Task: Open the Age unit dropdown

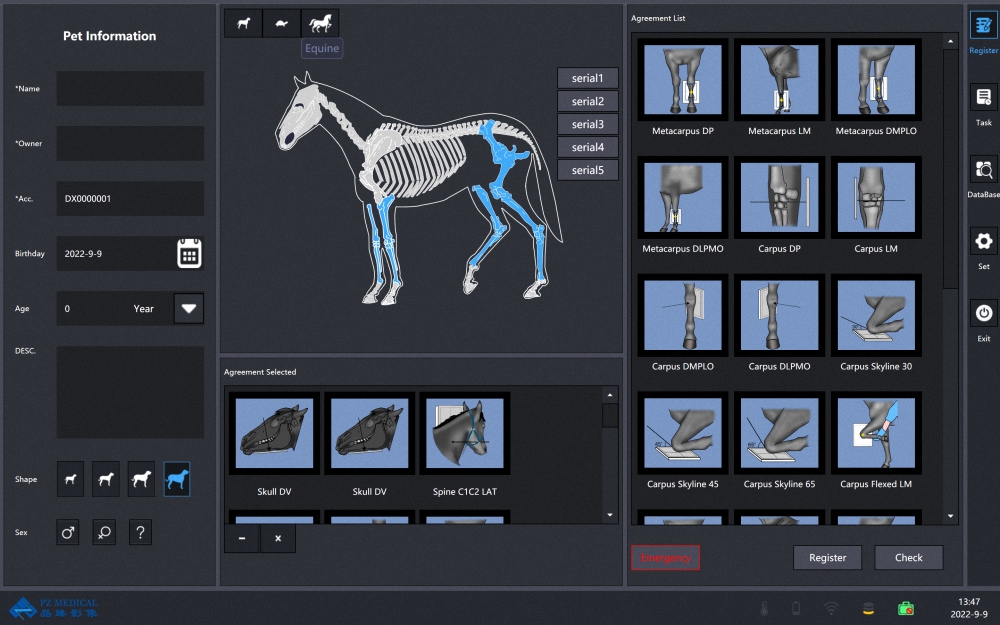Action: (189, 308)
